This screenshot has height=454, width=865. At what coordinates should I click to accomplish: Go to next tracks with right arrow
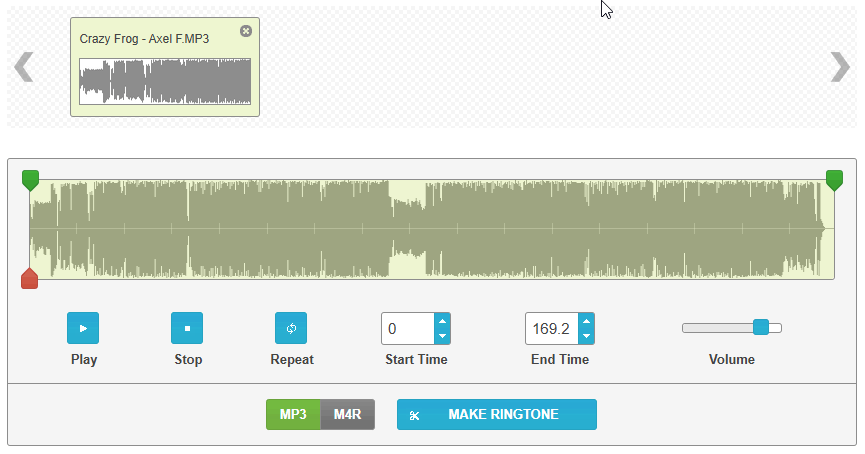tap(840, 67)
